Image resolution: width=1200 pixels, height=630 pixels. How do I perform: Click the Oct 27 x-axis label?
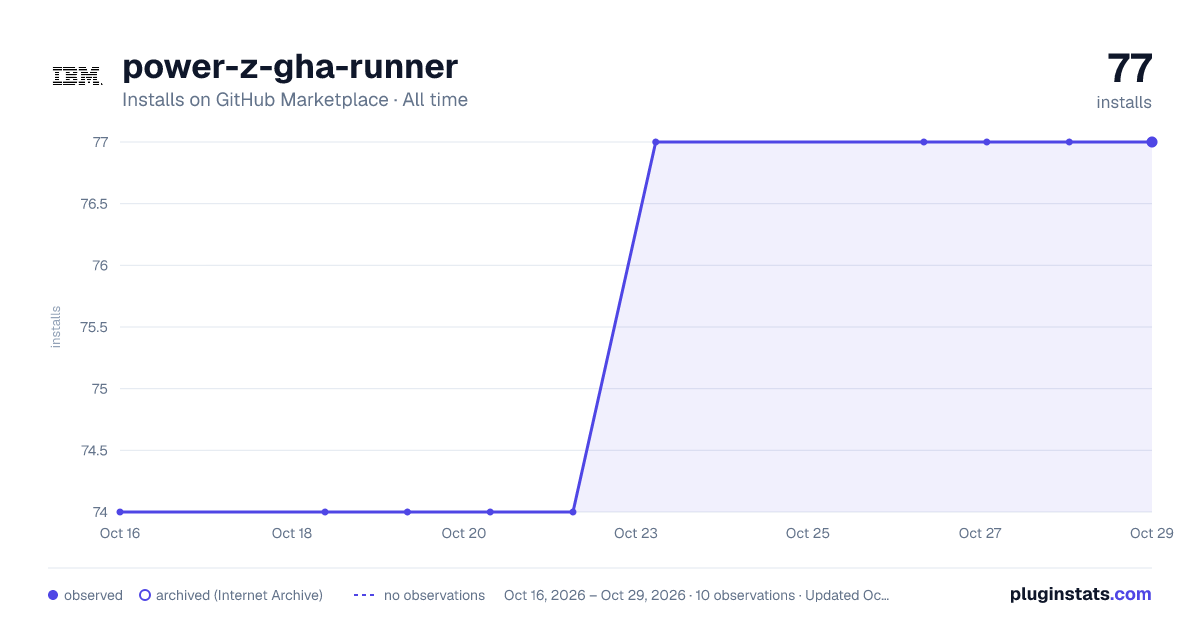pyautogui.click(x=980, y=533)
